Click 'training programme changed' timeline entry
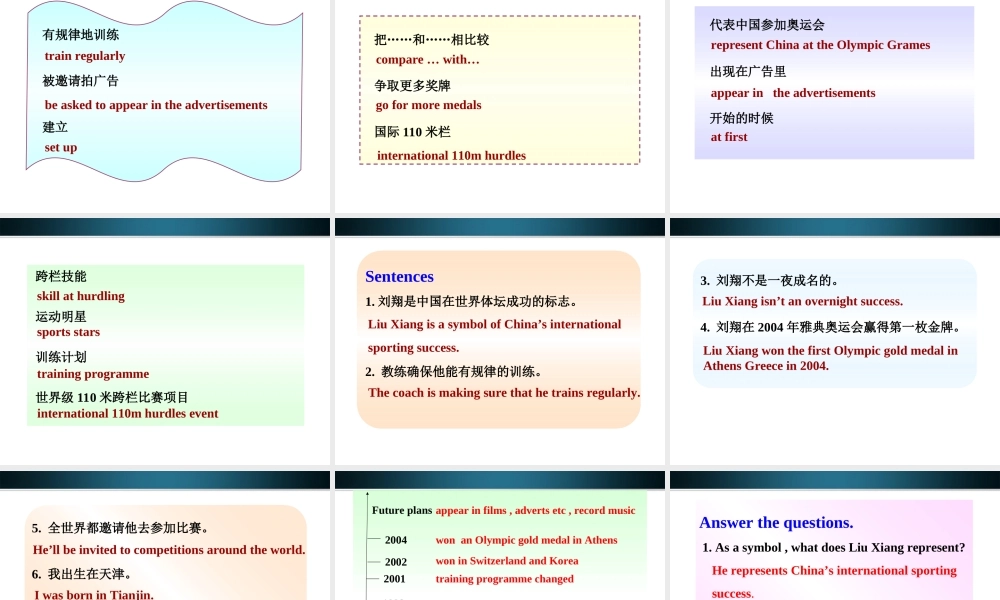 [504, 579]
